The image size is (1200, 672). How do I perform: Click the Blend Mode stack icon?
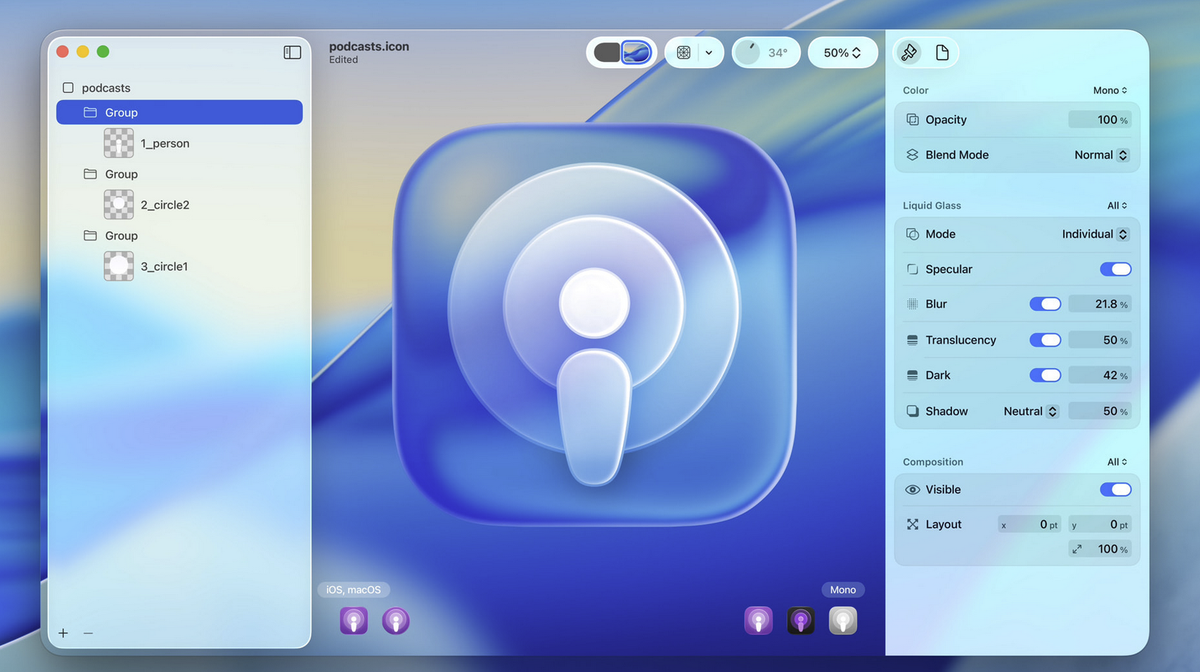pos(912,155)
